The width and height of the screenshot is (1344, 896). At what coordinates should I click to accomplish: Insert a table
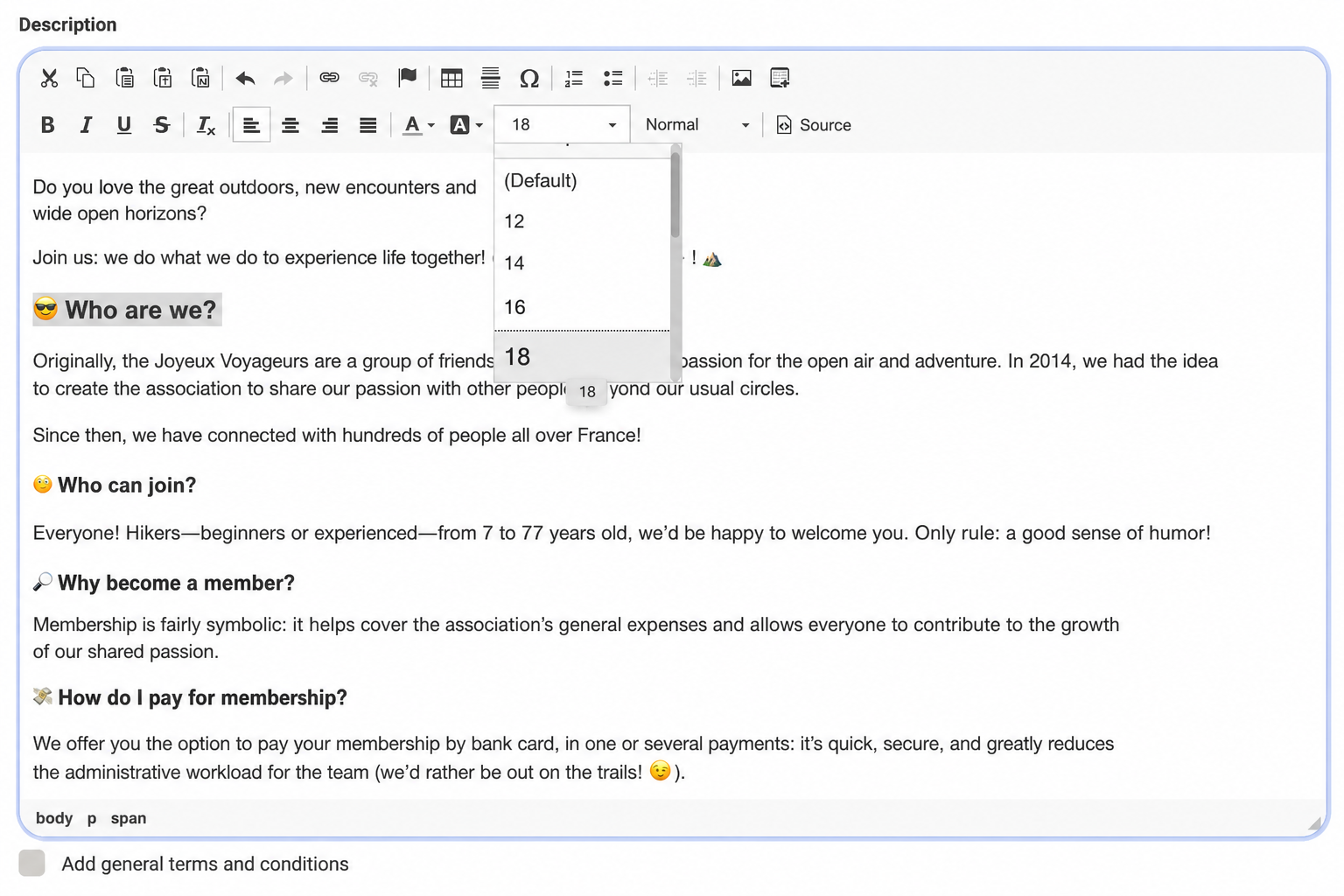click(451, 78)
